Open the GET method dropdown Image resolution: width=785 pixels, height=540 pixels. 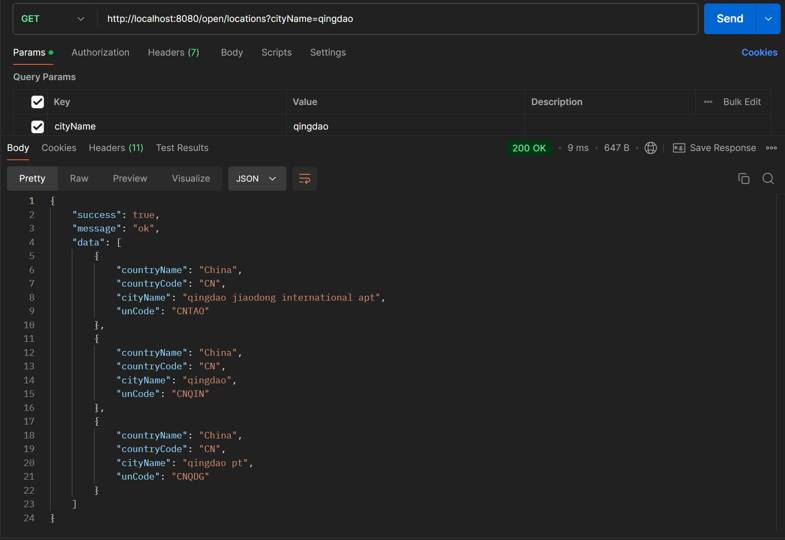[52, 19]
